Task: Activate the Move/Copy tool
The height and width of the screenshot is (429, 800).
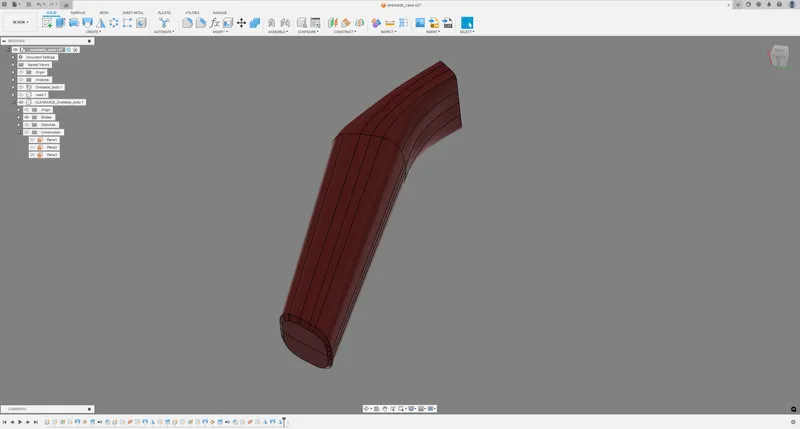Action: point(241,22)
